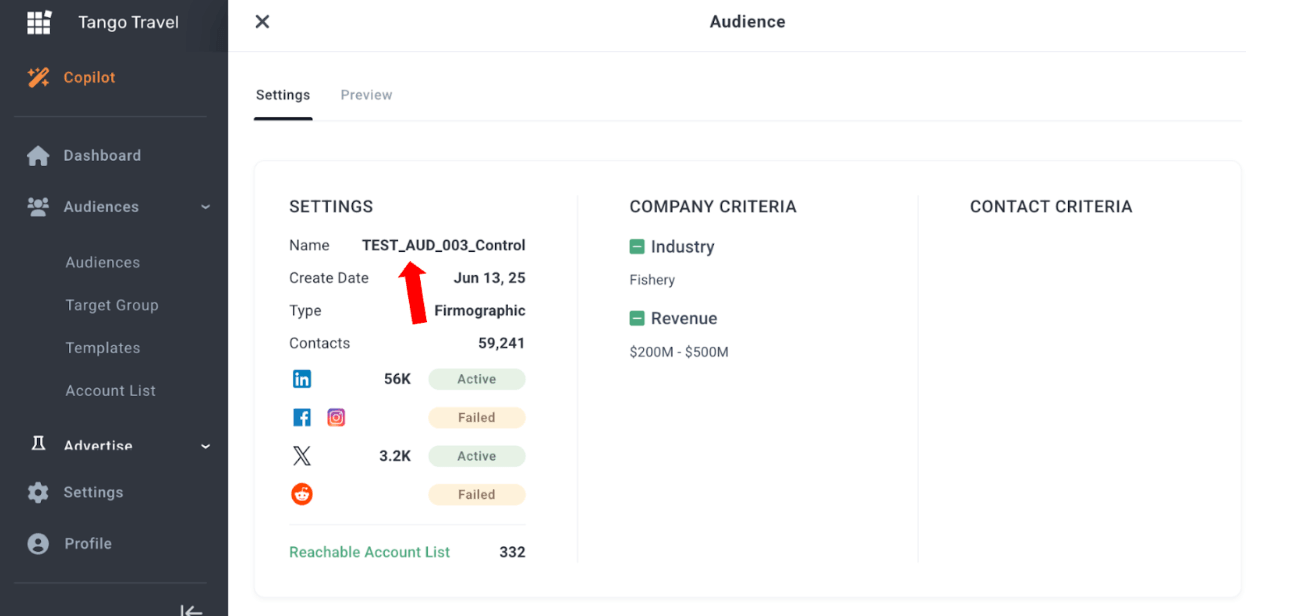Toggle the Revenue criteria checkbox
This screenshot has width=1290, height=616.
tap(638, 318)
